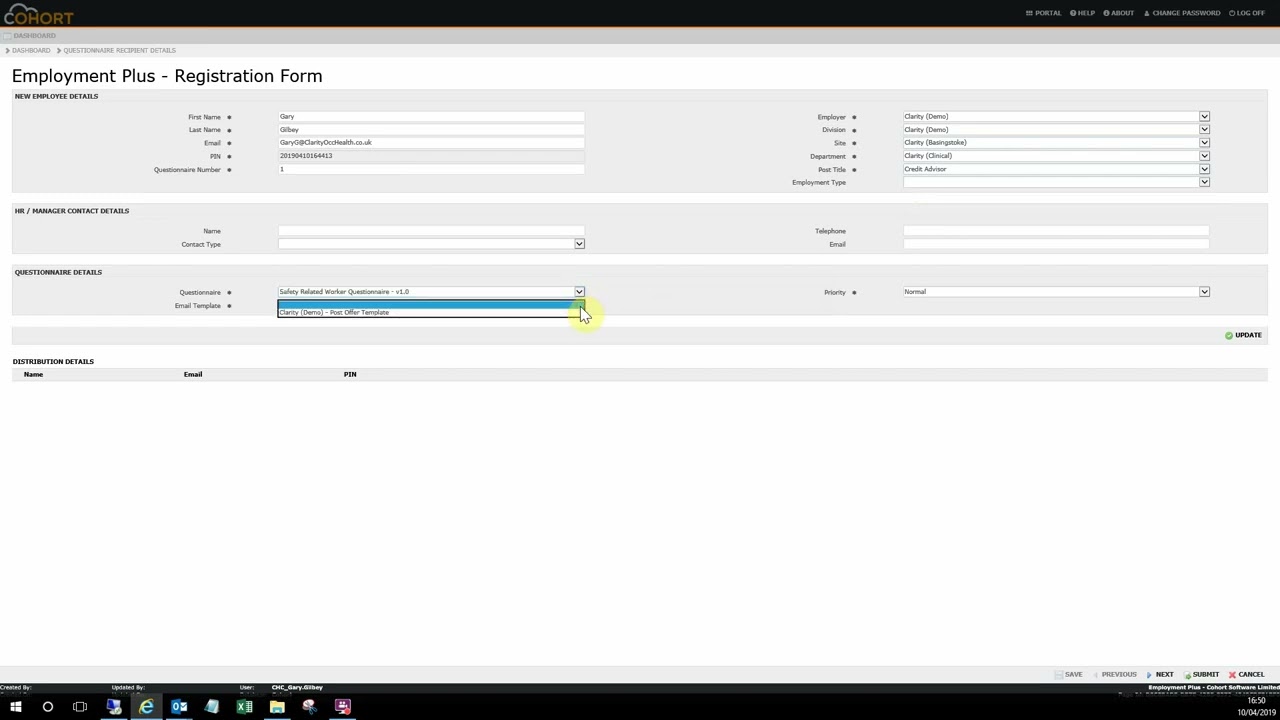The width and height of the screenshot is (1280, 720).
Task: Click the PIN value 20190410164413
Action: coord(306,156)
